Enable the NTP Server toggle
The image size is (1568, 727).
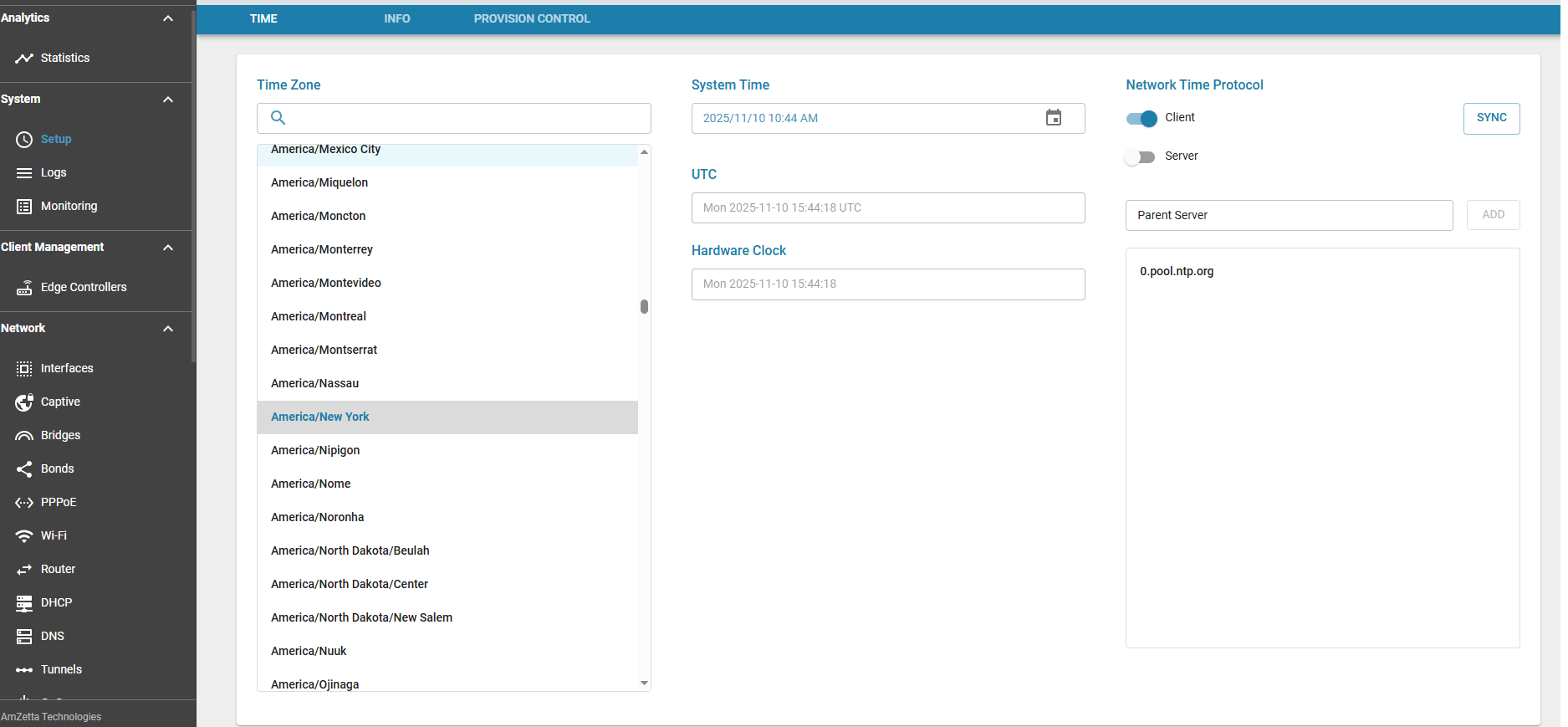coord(1140,157)
